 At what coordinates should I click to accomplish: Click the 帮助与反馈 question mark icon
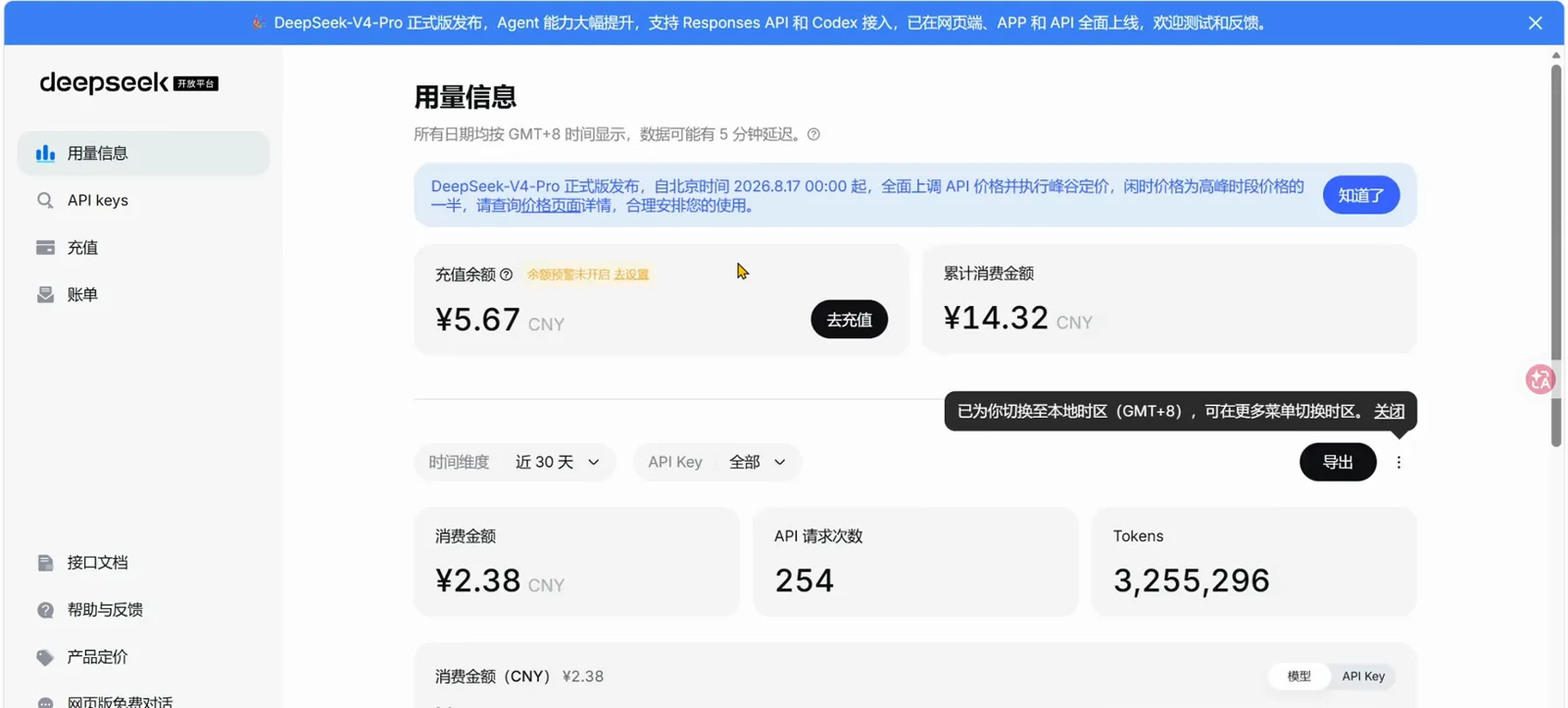[45, 610]
